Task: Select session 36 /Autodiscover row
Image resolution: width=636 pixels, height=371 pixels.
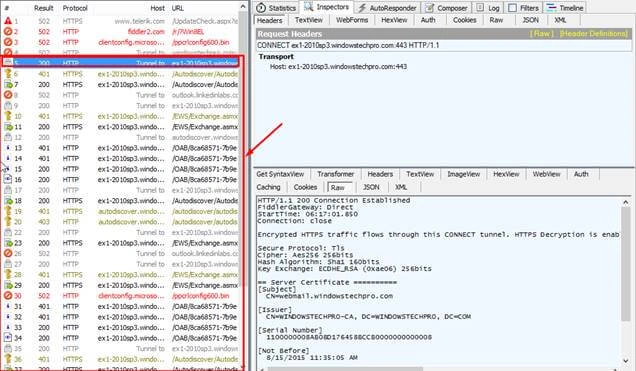Action: coord(120,359)
